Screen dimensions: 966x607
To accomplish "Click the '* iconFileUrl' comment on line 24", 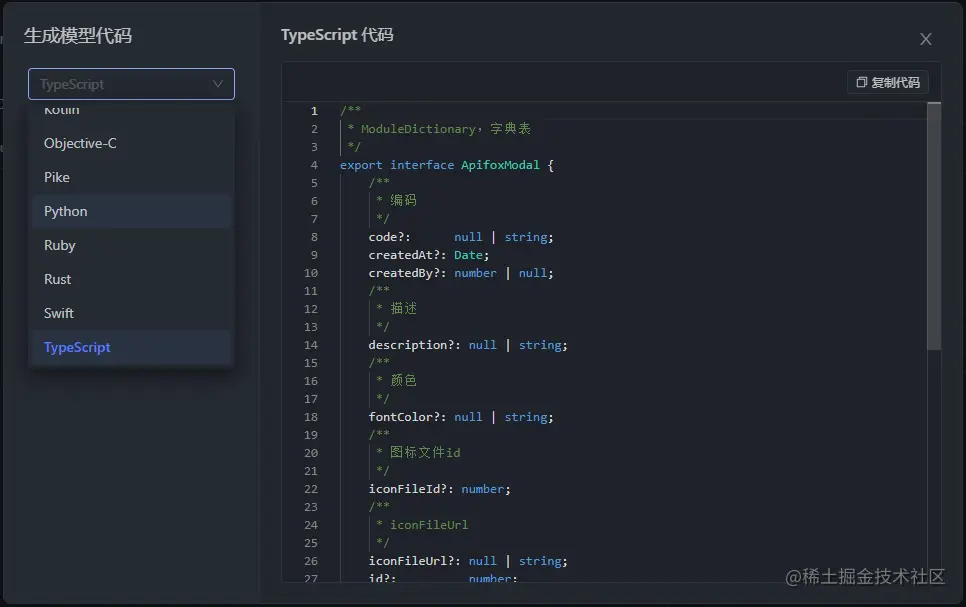I will pyautogui.click(x=422, y=525).
